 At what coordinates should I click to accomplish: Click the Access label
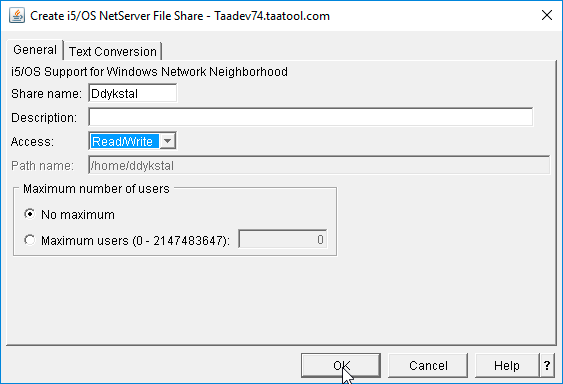coord(32,142)
